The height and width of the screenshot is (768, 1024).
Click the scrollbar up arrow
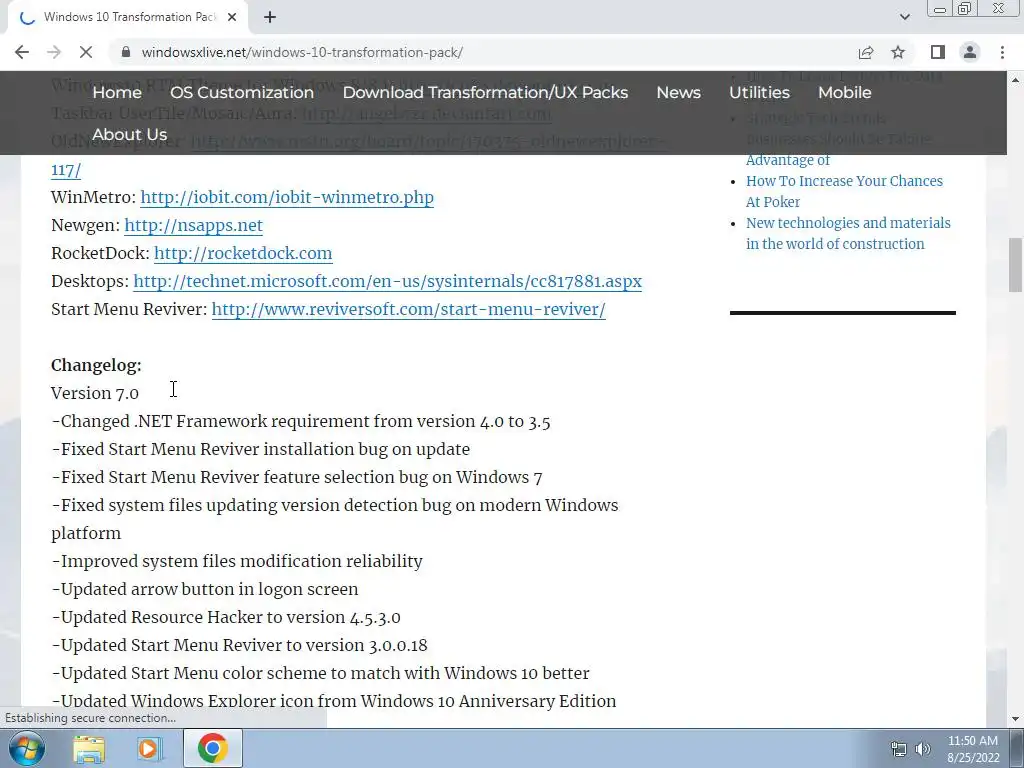[x=1015, y=80]
